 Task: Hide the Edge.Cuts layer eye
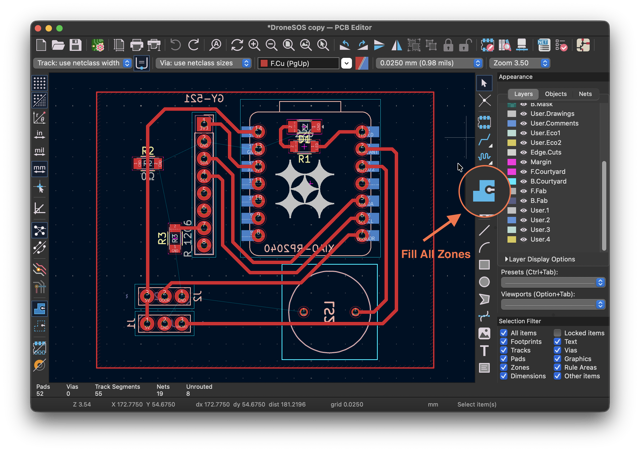tap(523, 152)
